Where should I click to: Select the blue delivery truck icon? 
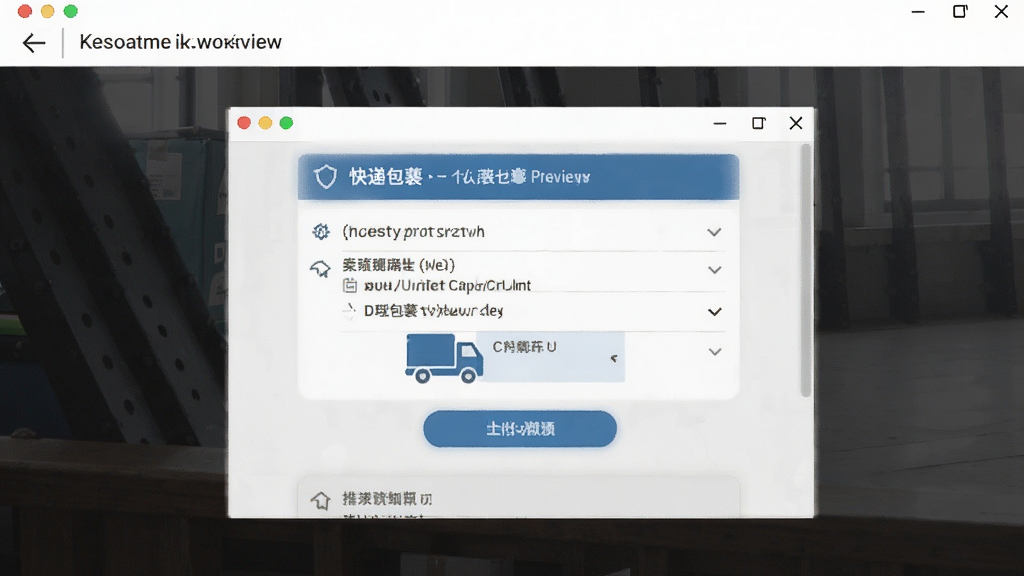443,358
